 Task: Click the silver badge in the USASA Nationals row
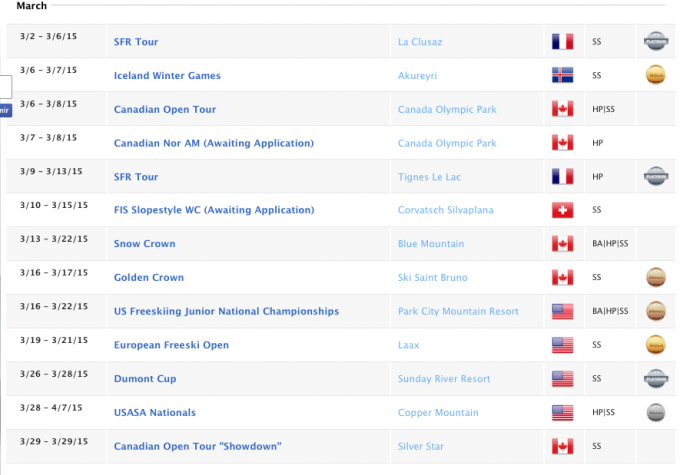[655, 412]
